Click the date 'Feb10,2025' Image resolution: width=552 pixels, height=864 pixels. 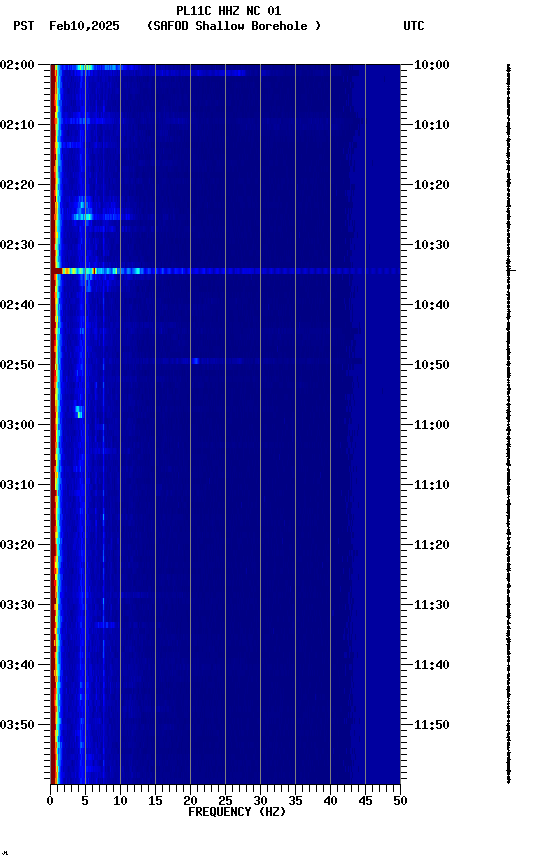(x=84, y=26)
